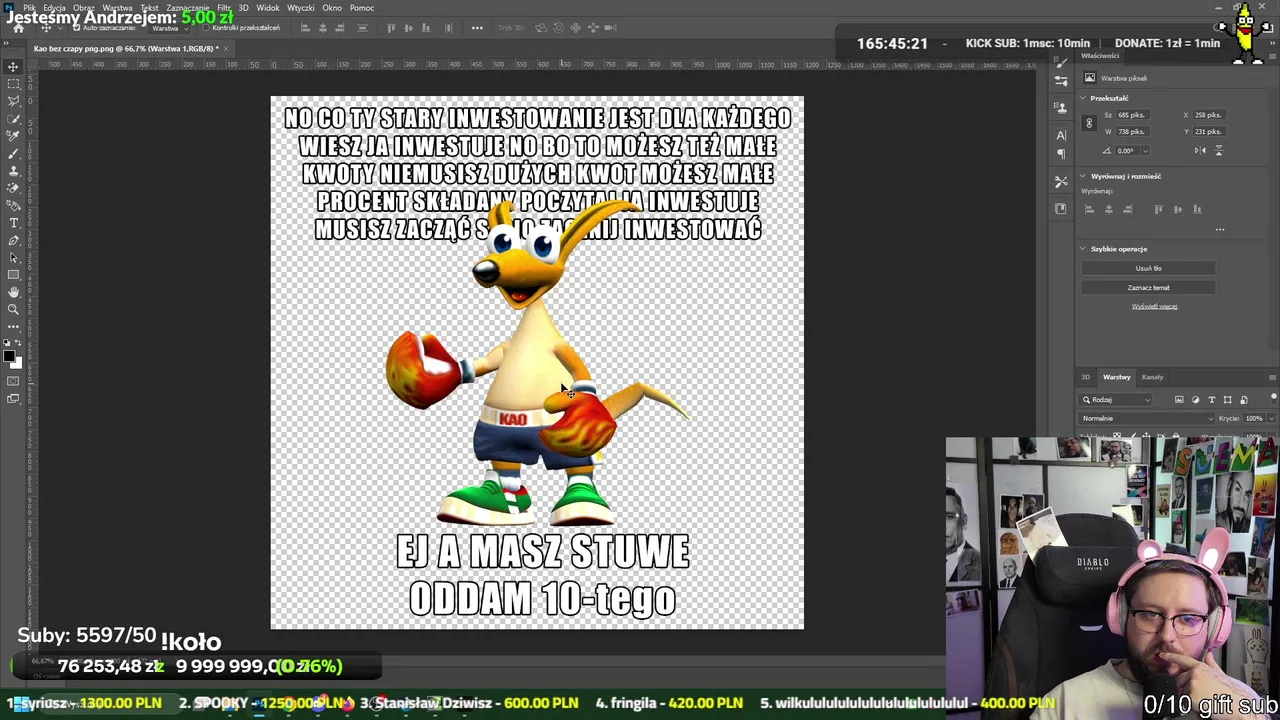Select the Quick Selection tool
Screen dimensions: 1280x720
[x=14, y=119]
